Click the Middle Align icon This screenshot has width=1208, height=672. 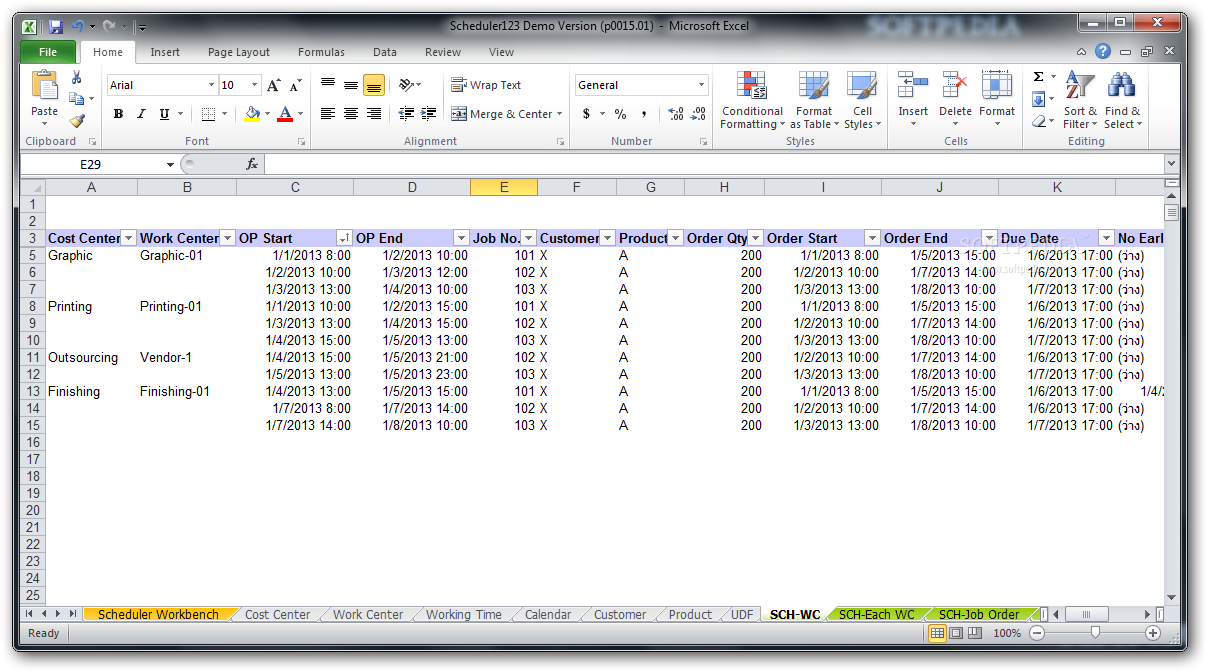tap(351, 85)
